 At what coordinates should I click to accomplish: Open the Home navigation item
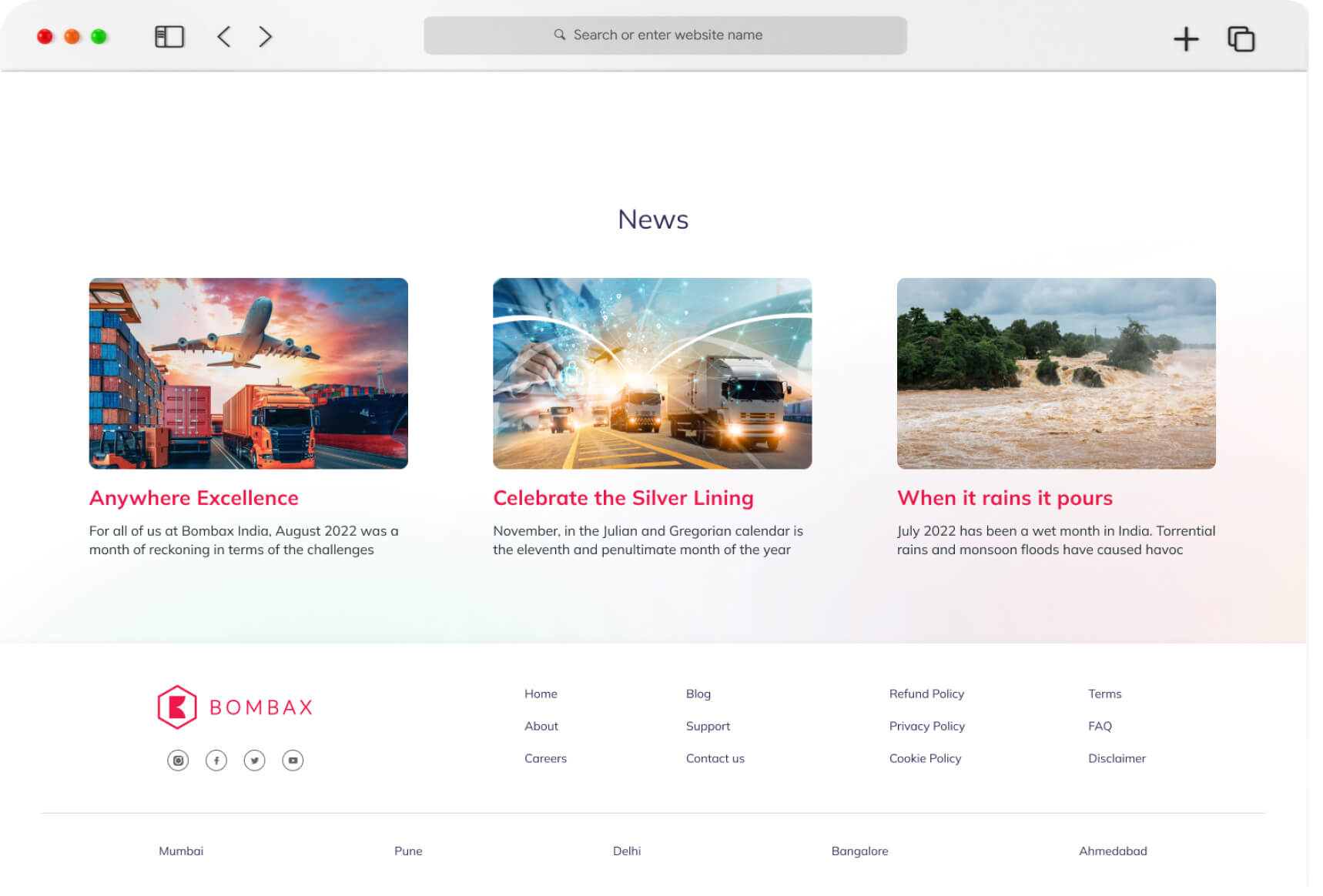pyautogui.click(x=541, y=694)
